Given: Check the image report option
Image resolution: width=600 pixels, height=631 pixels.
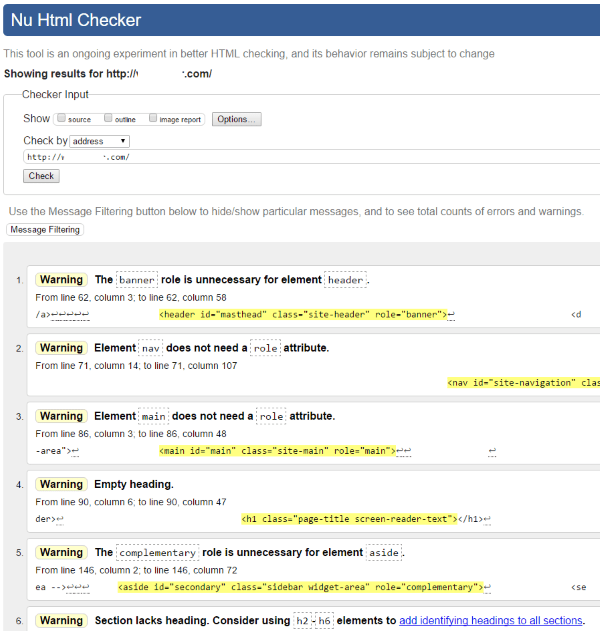Looking at the screenshot, I should [153, 118].
